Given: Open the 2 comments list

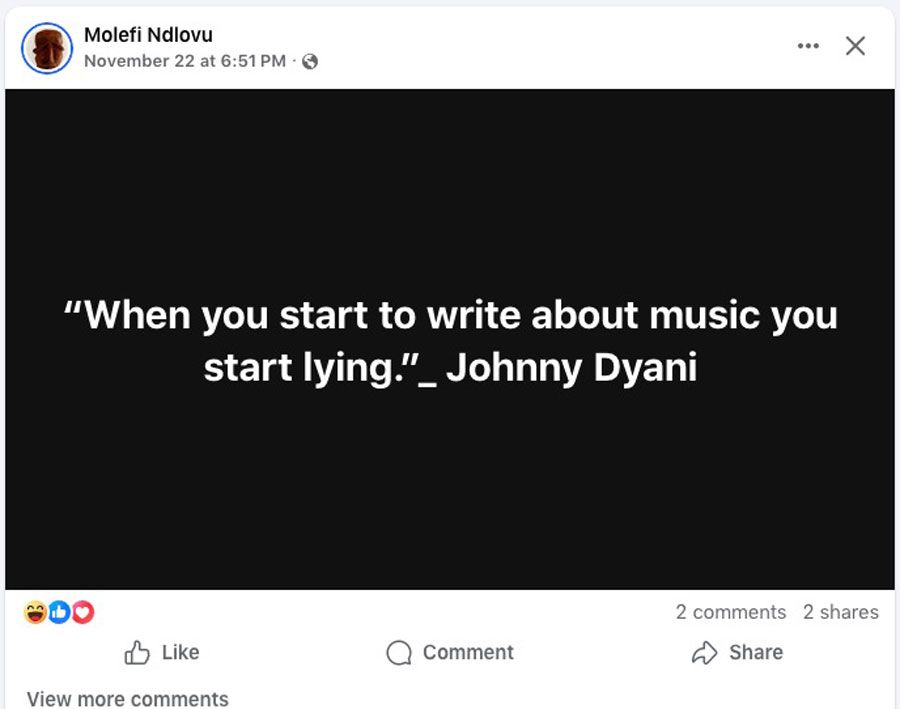Looking at the screenshot, I should 730,612.
